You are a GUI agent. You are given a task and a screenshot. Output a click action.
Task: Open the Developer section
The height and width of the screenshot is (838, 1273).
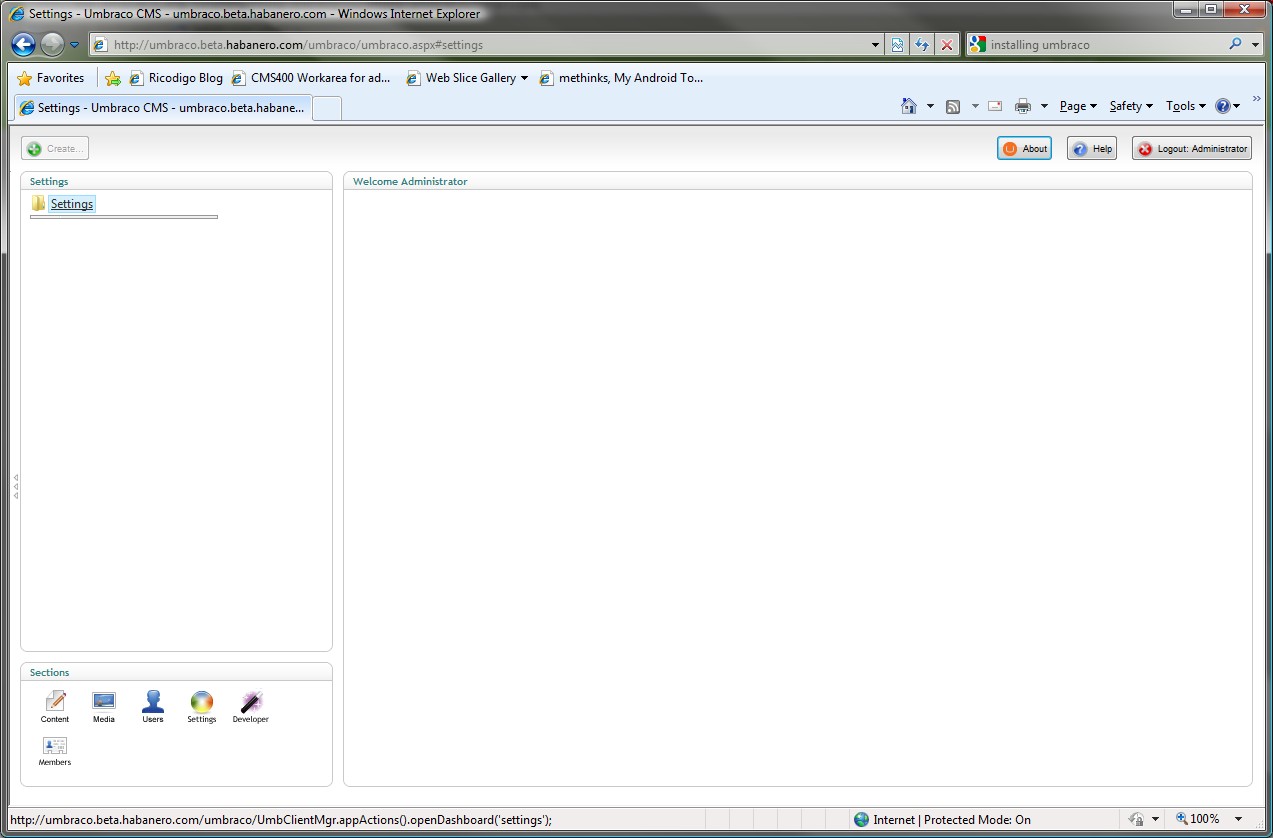pyautogui.click(x=250, y=706)
